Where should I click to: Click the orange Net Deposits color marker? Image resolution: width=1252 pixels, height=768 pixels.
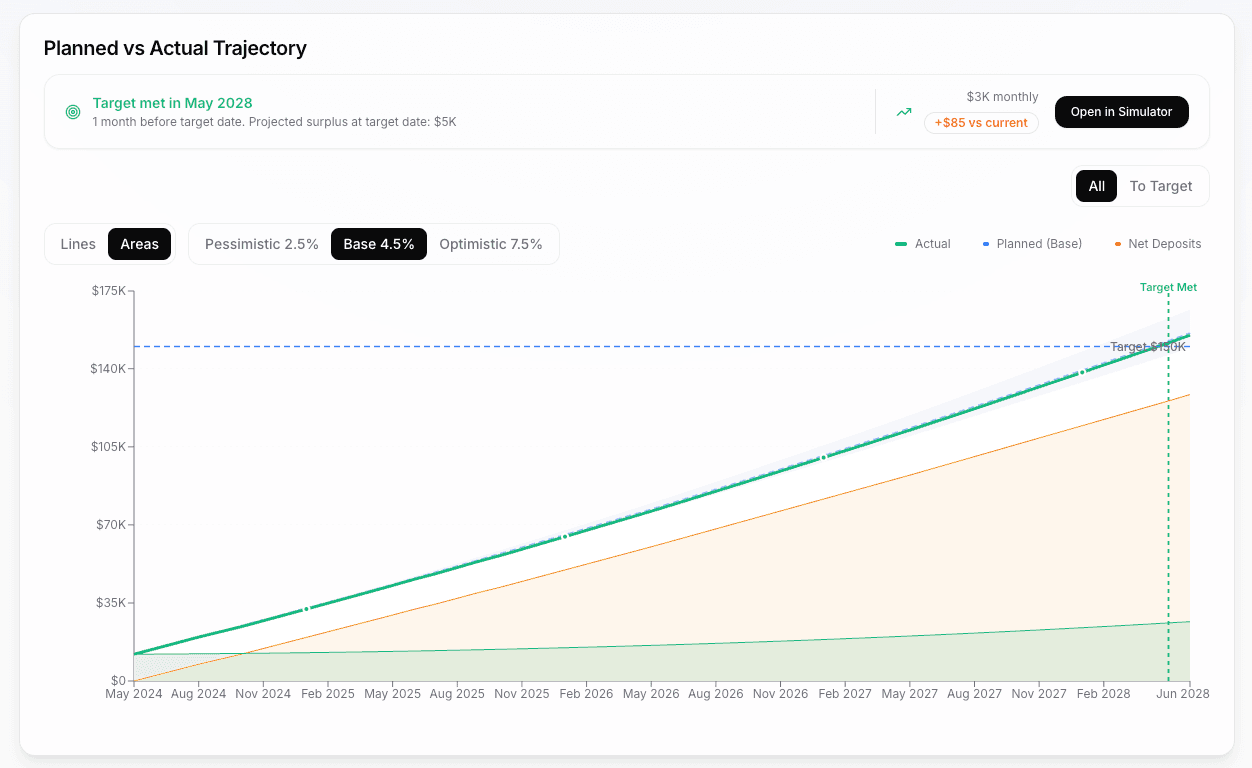tap(1116, 243)
